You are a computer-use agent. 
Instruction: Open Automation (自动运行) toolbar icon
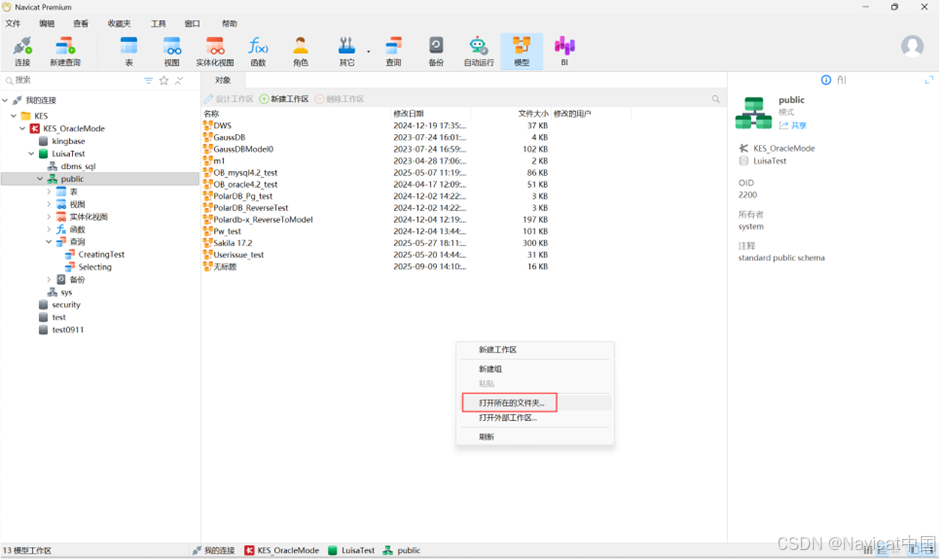click(478, 52)
